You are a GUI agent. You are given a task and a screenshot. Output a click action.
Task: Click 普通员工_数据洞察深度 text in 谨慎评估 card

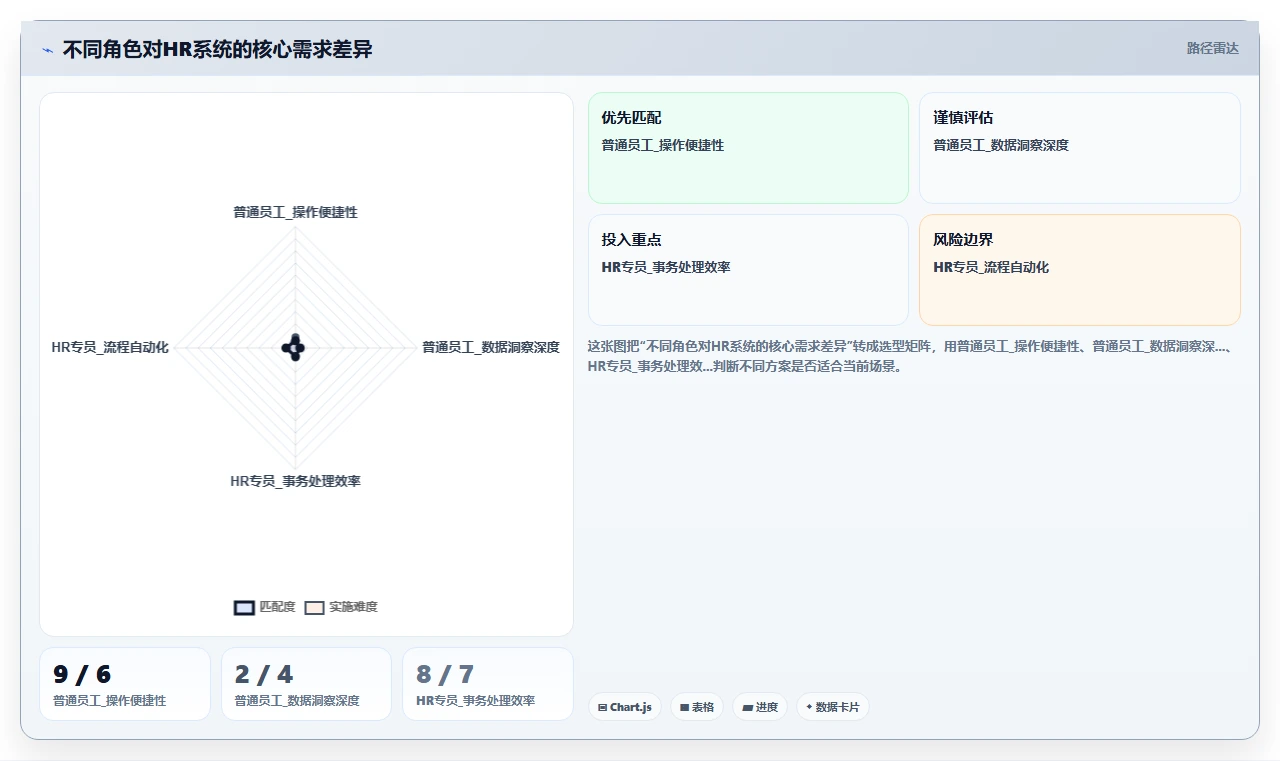point(1001,145)
